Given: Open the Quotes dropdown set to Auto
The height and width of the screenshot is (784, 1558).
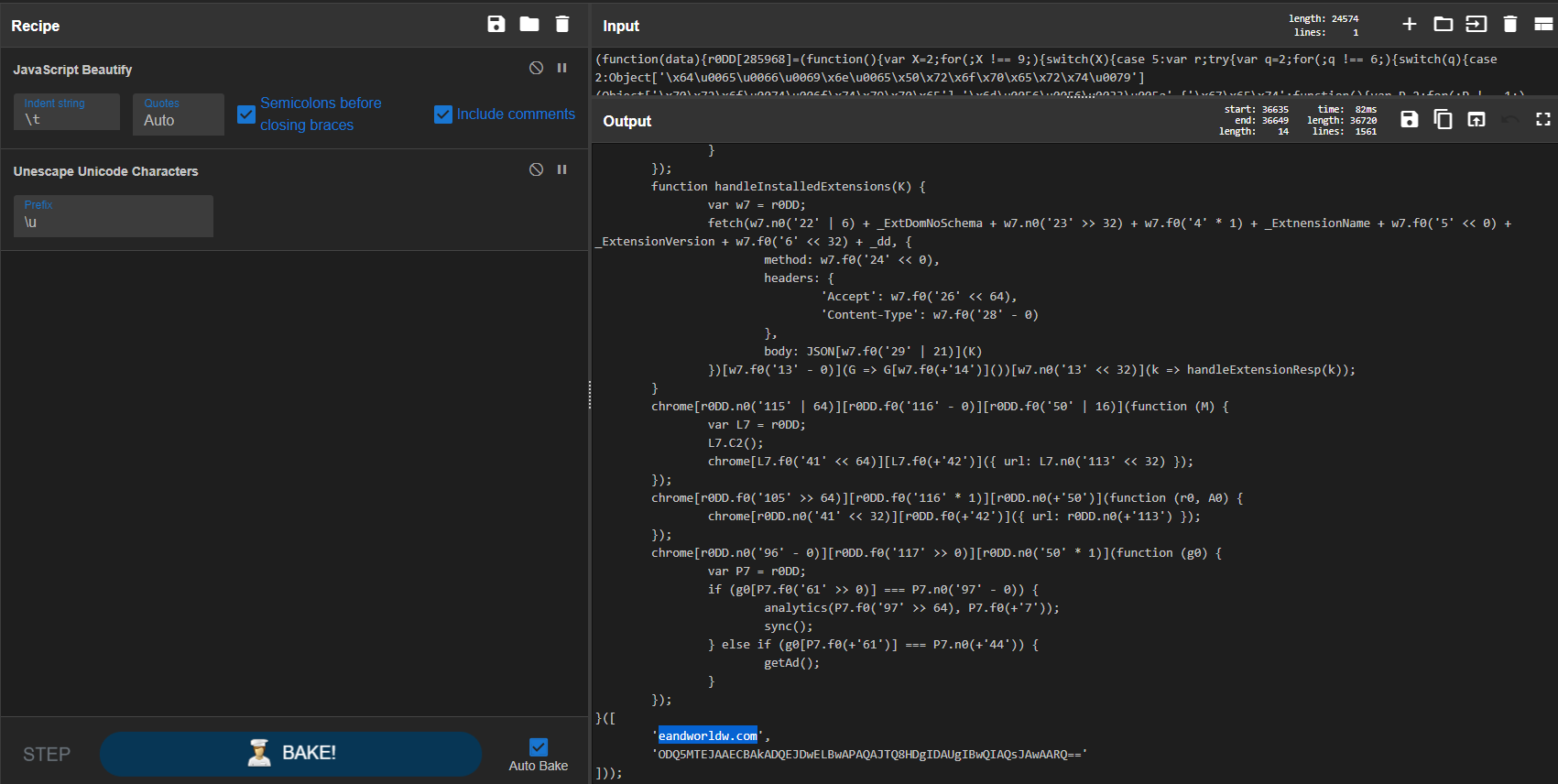Looking at the screenshot, I should [179, 114].
